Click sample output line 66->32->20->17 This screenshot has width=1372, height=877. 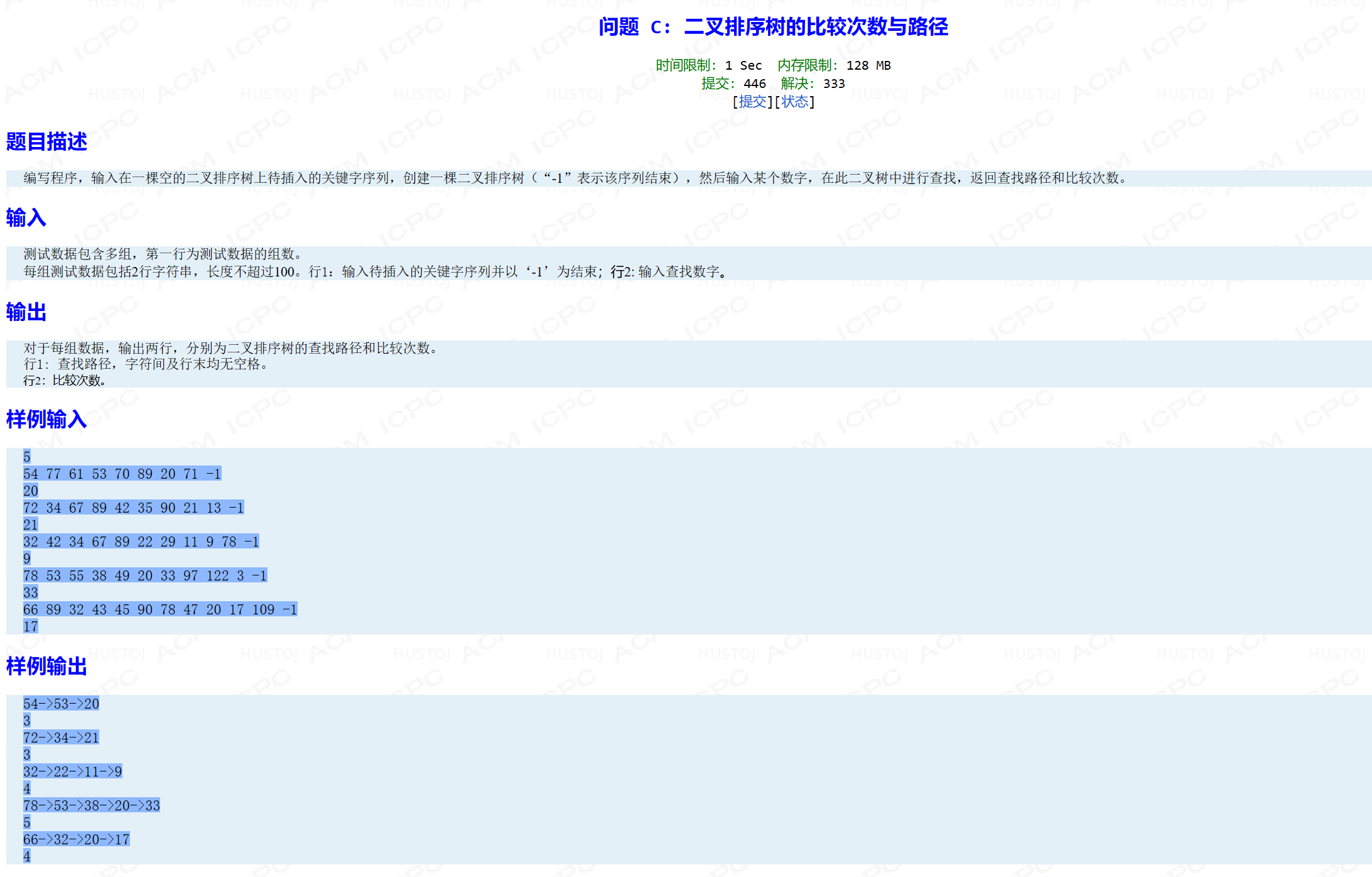click(x=76, y=840)
